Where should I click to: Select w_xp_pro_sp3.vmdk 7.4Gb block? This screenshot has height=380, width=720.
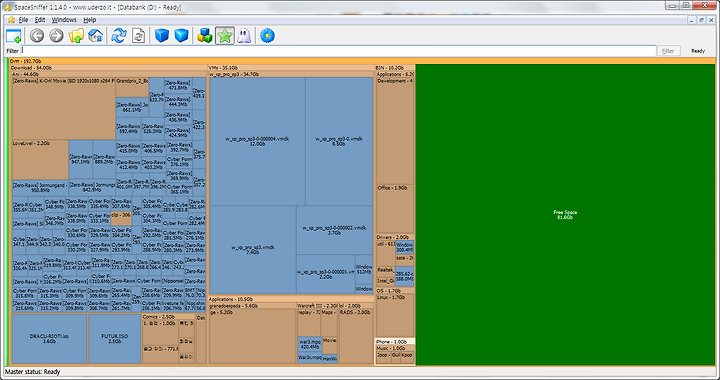click(x=253, y=250)
